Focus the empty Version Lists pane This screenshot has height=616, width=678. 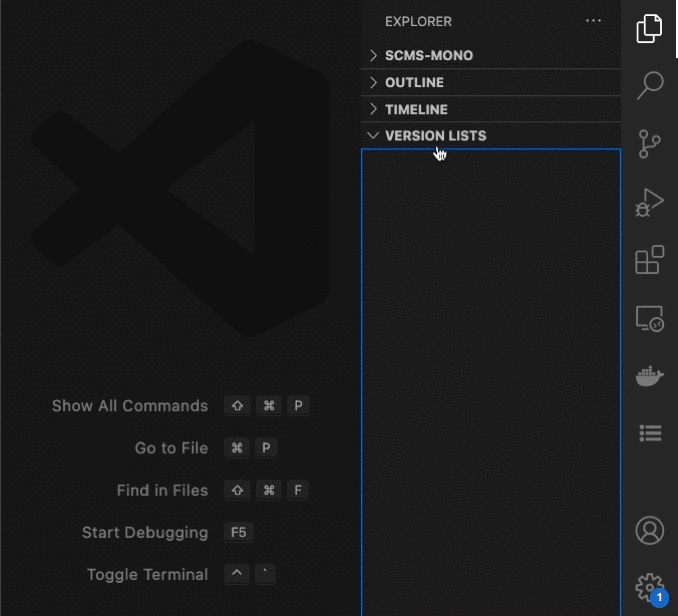coord(491,383)
